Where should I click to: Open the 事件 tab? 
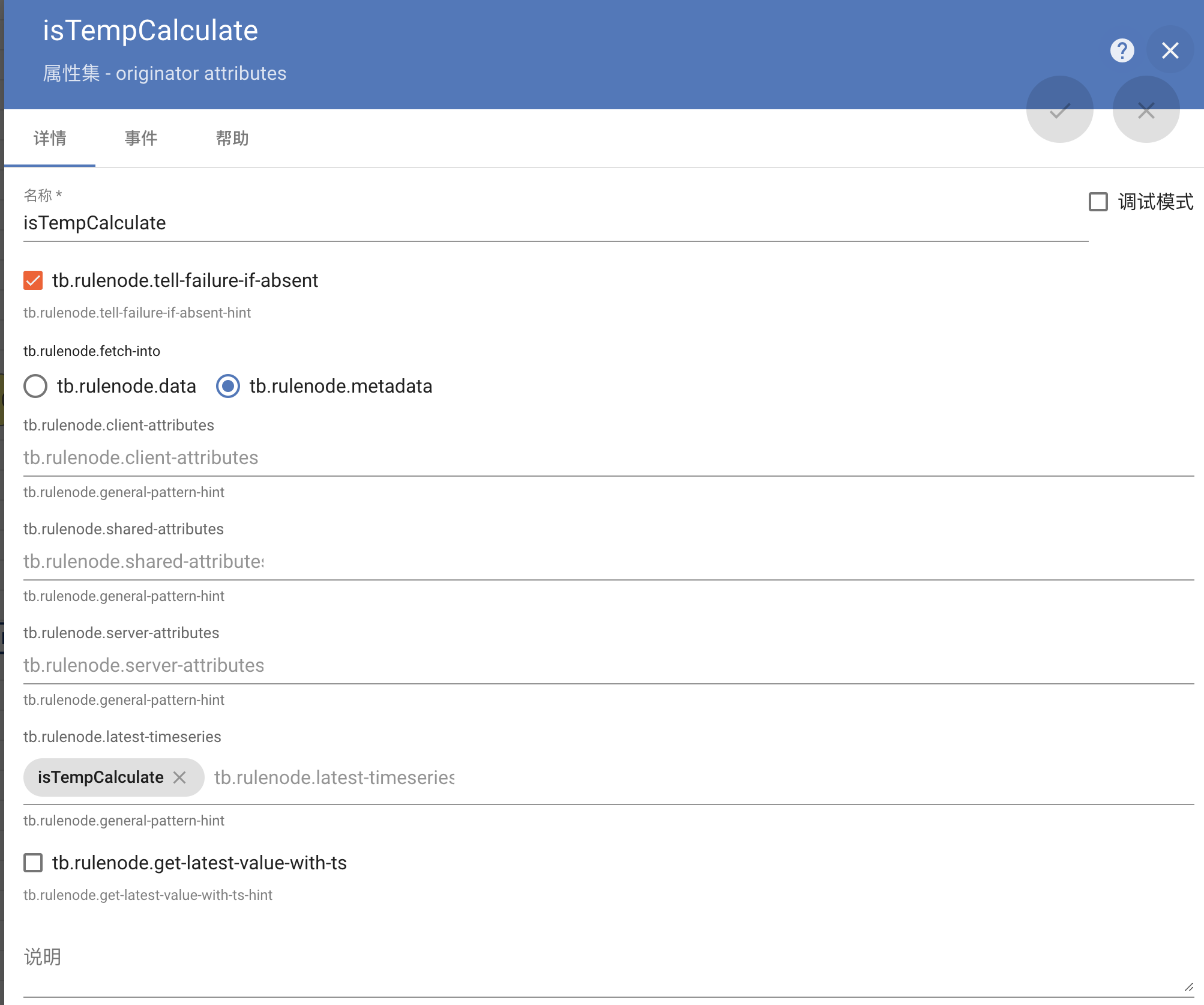click(x=141, y=139)
